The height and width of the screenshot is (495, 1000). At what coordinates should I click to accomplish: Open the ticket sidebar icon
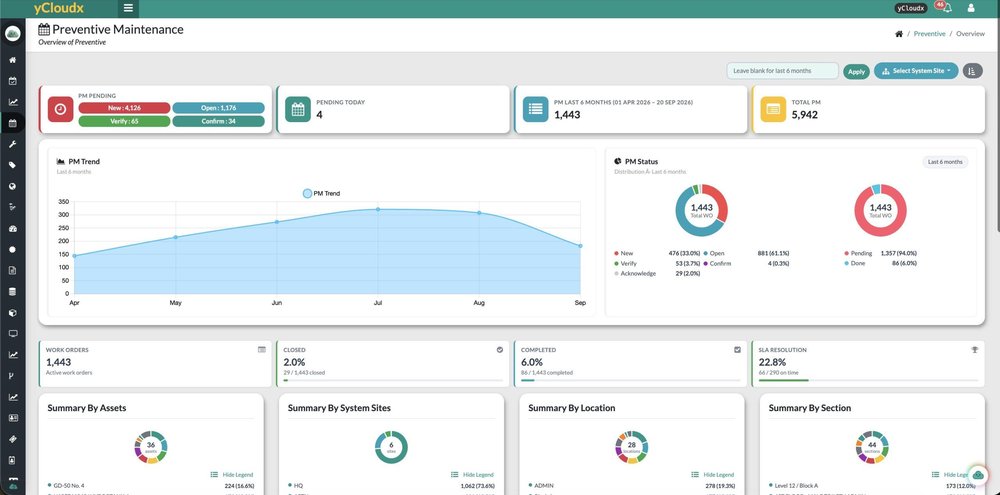(x=12, y=439)
